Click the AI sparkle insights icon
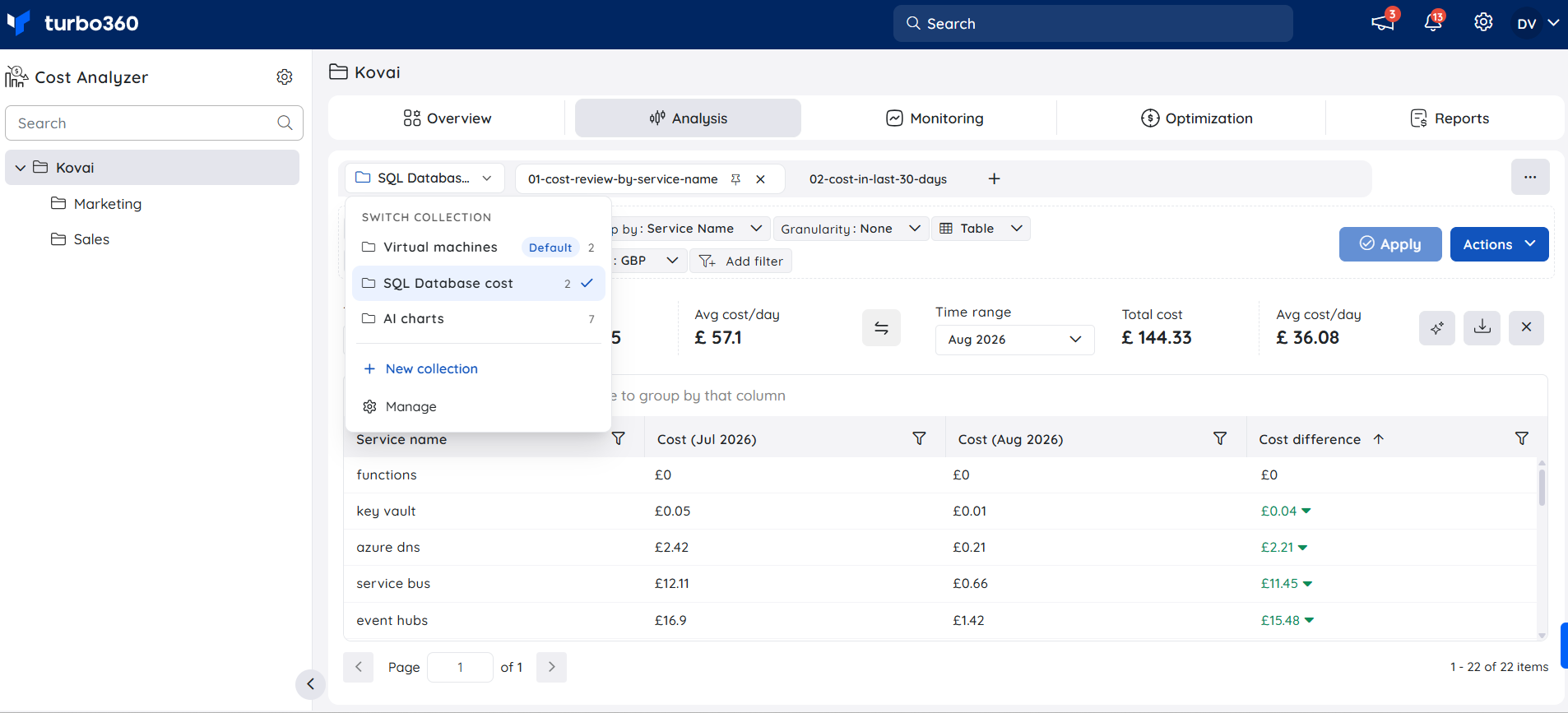This screenshot has width=1568, height=713. tap(1437, 328)
